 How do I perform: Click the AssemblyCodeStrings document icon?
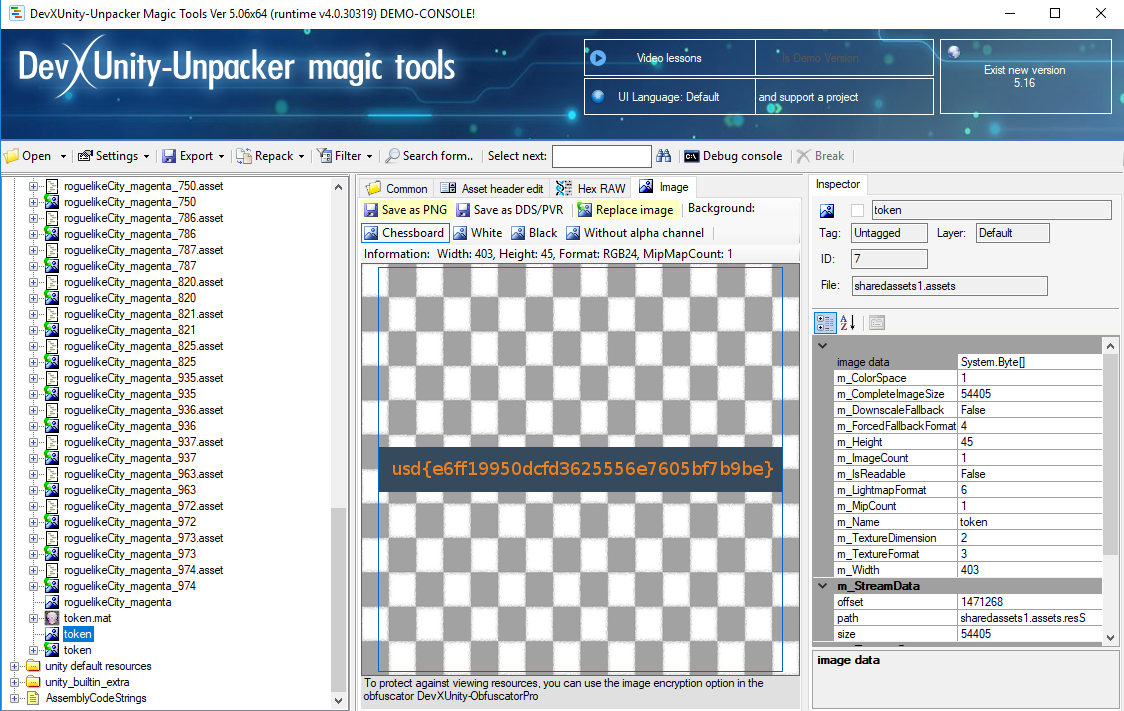(33, 698)
